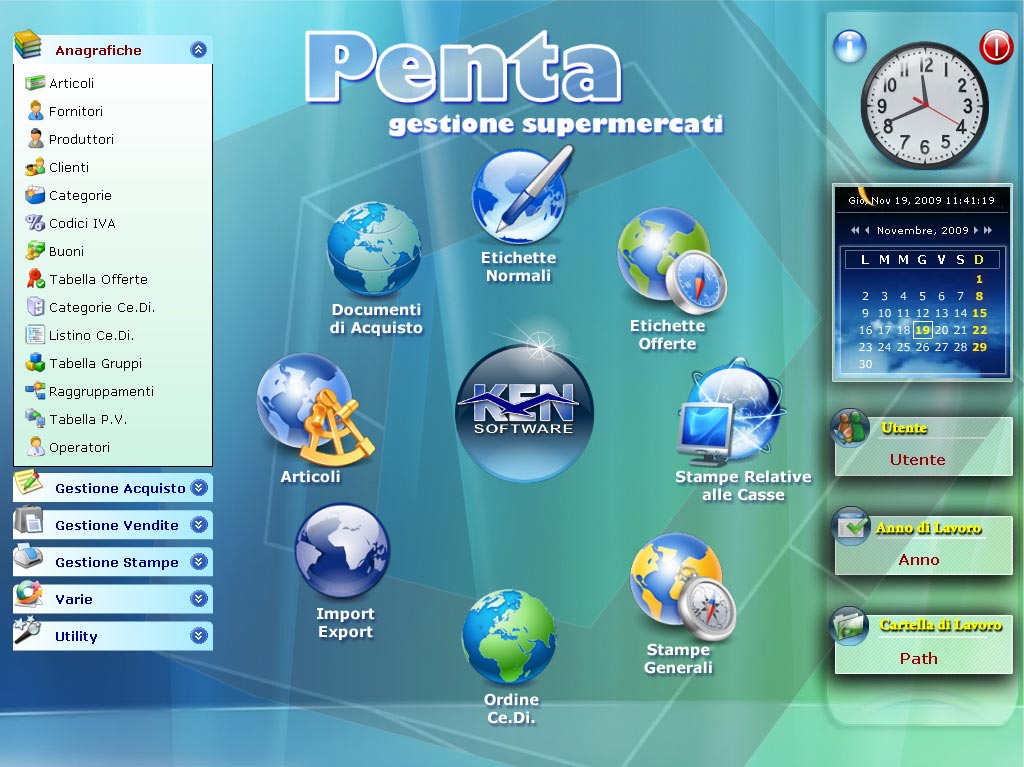Go to next year in calendar

pos(988,230)
